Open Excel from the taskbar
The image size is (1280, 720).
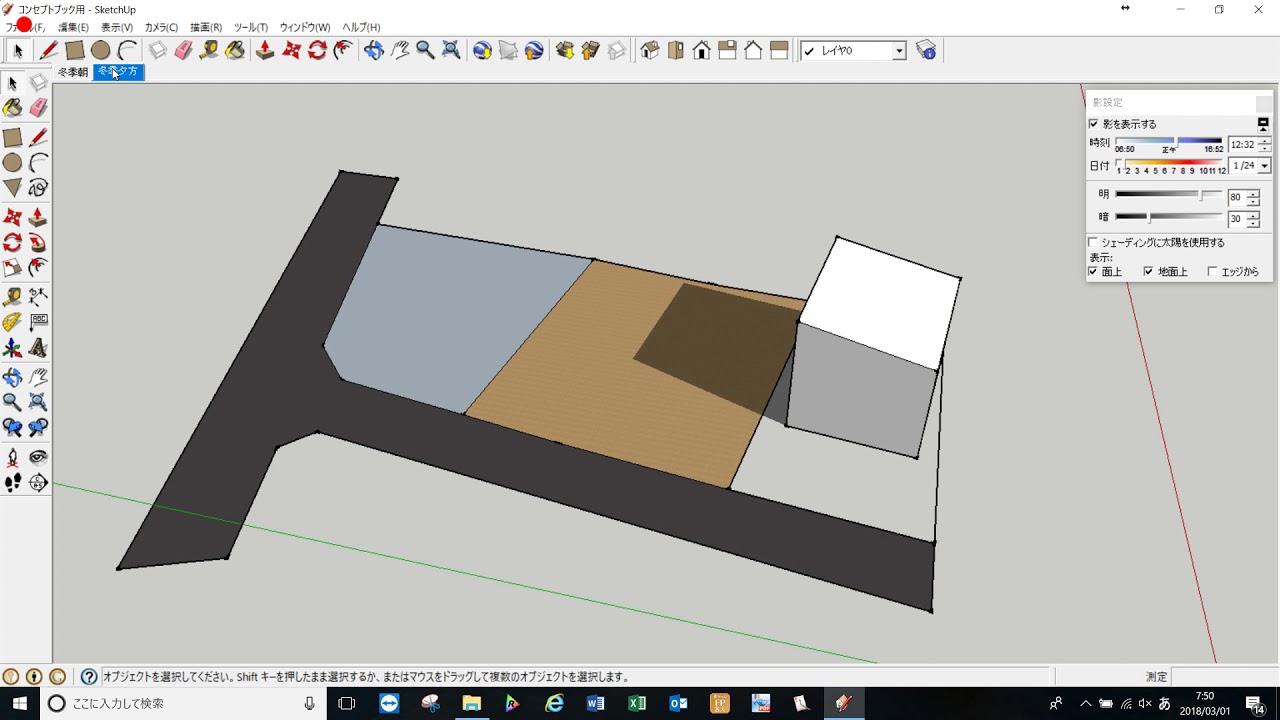point(637,703)
